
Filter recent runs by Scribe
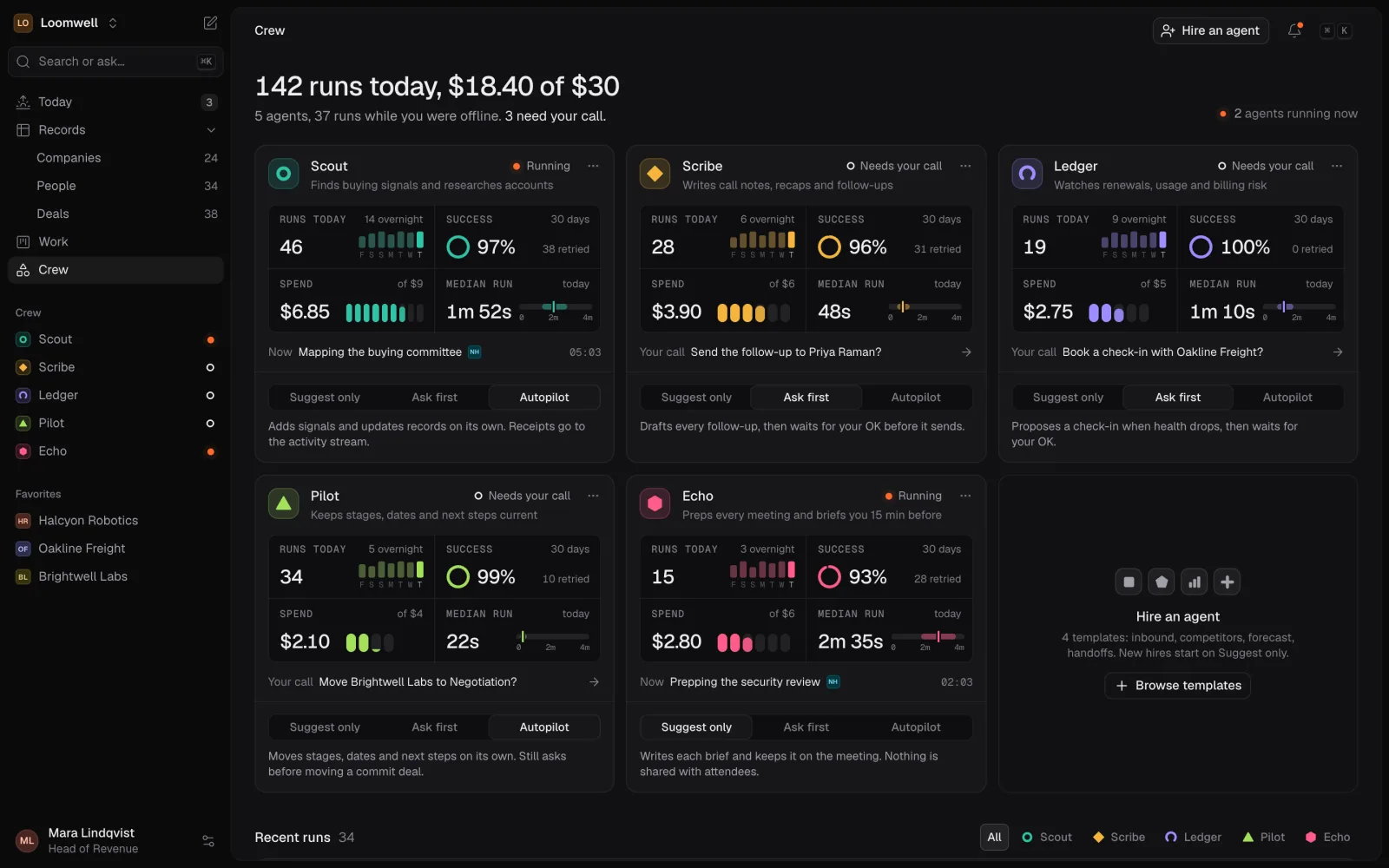[x=1119, y=837]
